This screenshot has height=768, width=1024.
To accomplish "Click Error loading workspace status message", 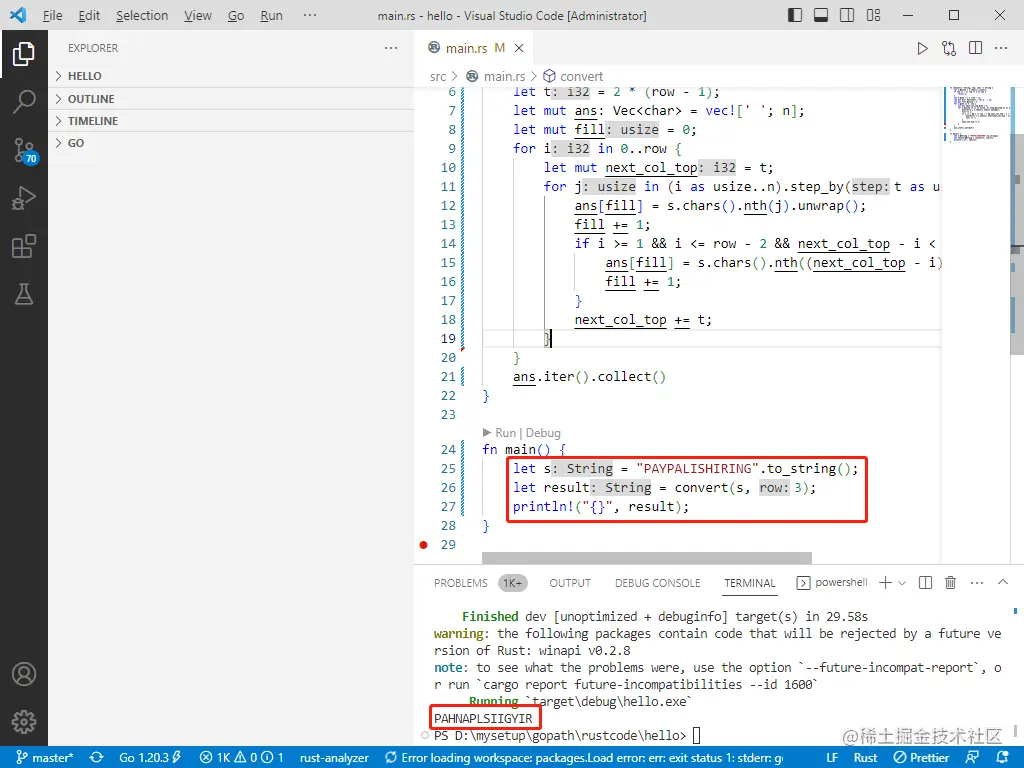I will pos(584,758).
